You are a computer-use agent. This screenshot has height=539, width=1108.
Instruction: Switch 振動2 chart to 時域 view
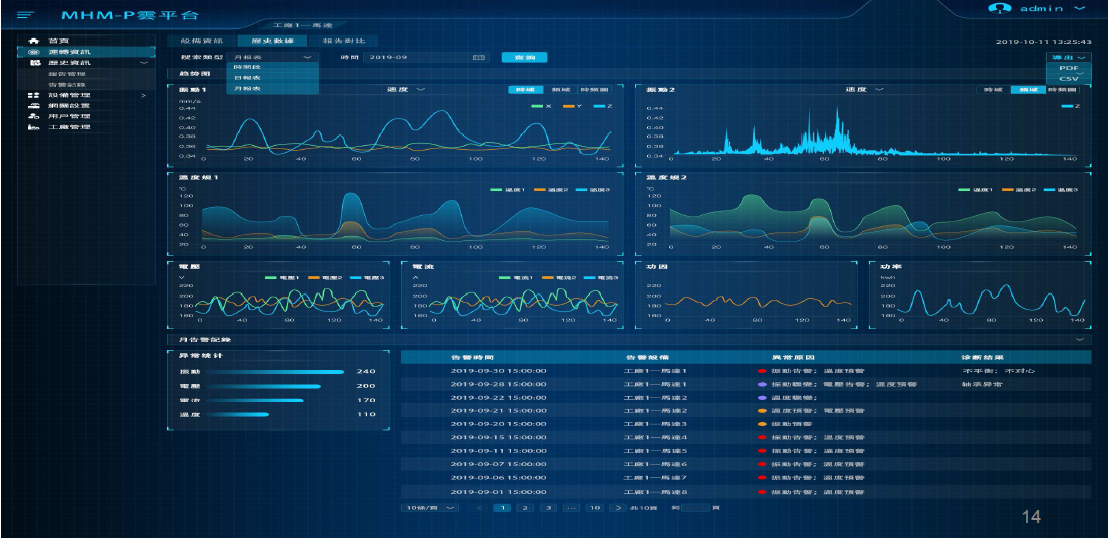(993, 89)
